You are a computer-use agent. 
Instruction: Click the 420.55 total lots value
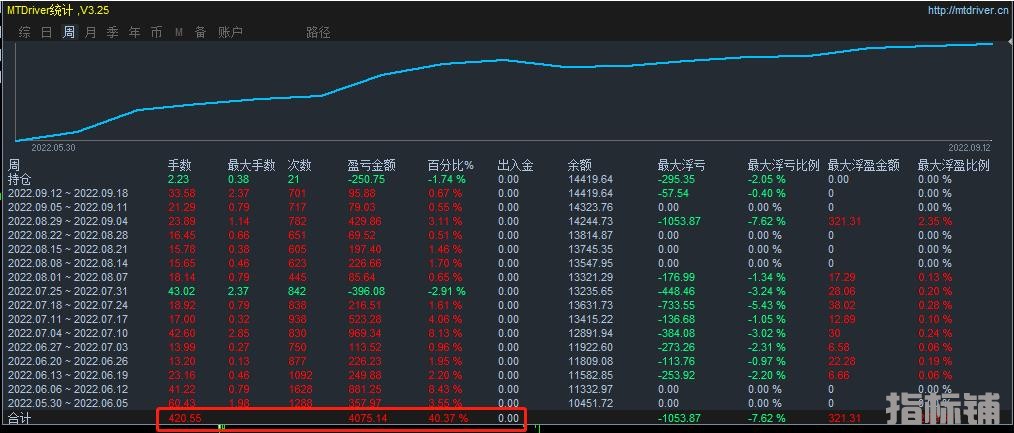coord(185,418)
